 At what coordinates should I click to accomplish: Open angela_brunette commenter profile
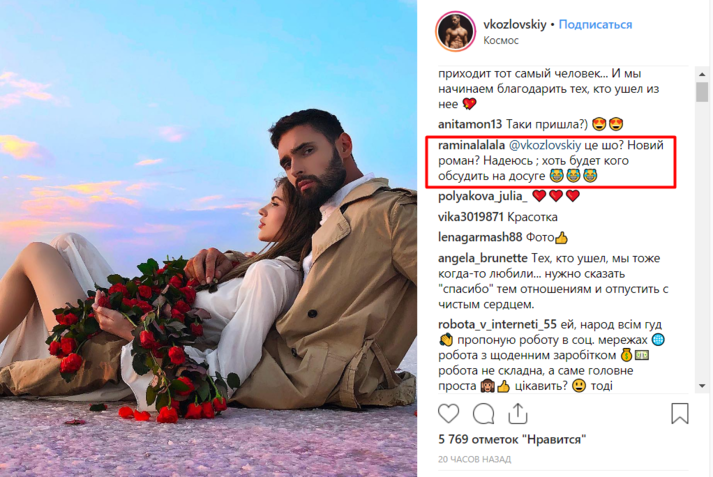click(x=482, y=258)
